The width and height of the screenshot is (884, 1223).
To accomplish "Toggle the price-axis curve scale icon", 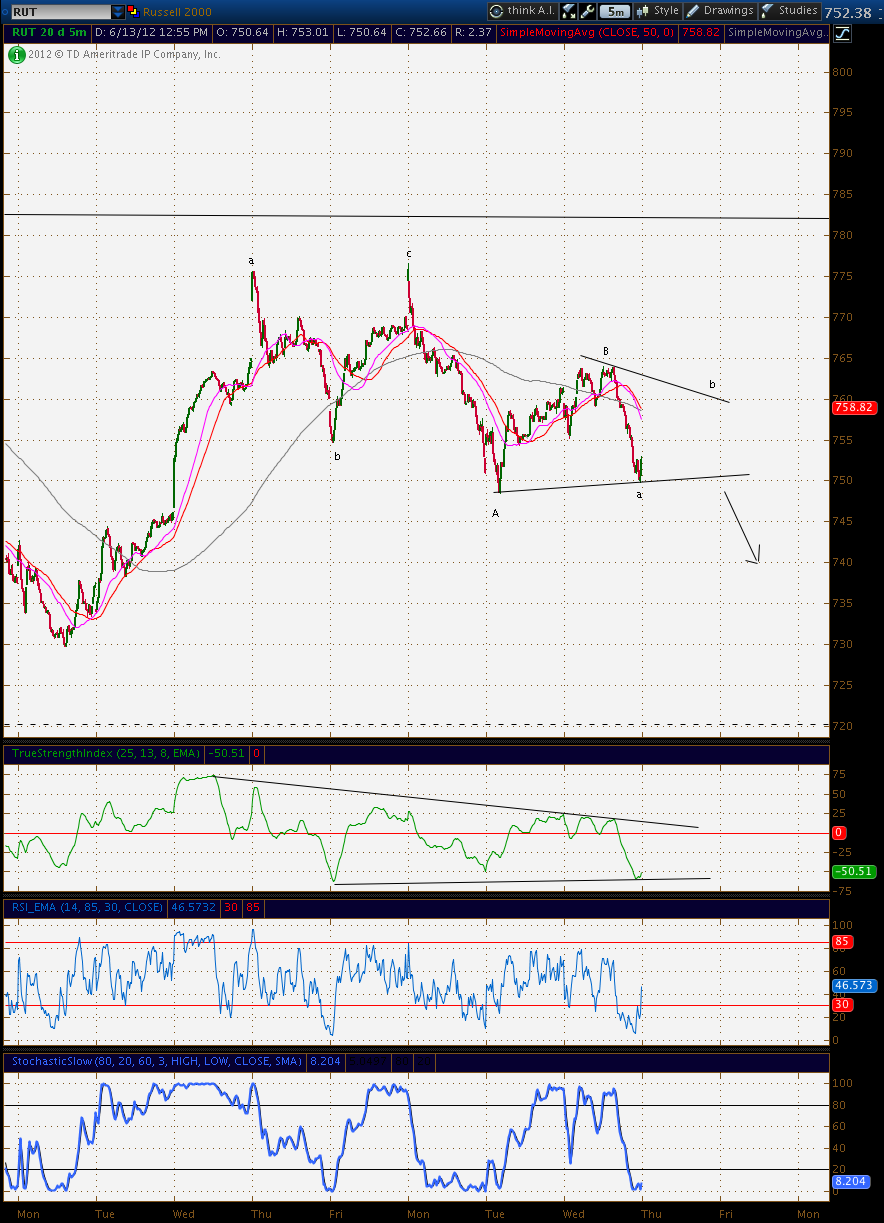I will point(841,33).
